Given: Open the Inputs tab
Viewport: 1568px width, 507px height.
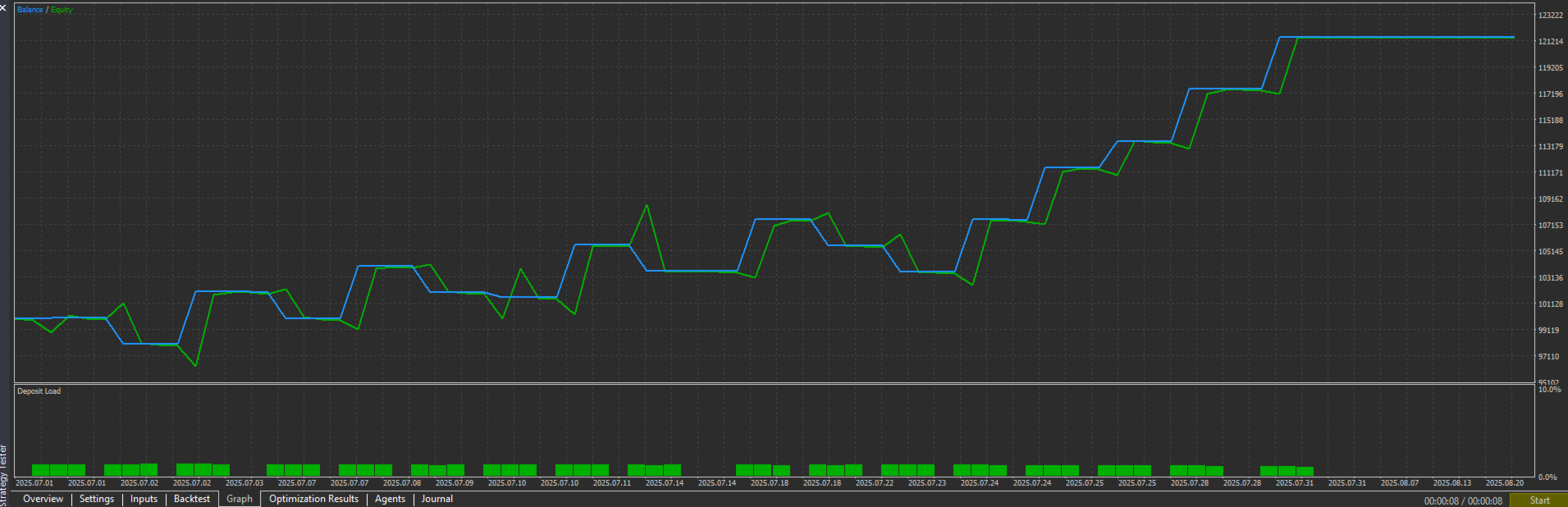Looking at the screenshot, I should coord(144,499).
